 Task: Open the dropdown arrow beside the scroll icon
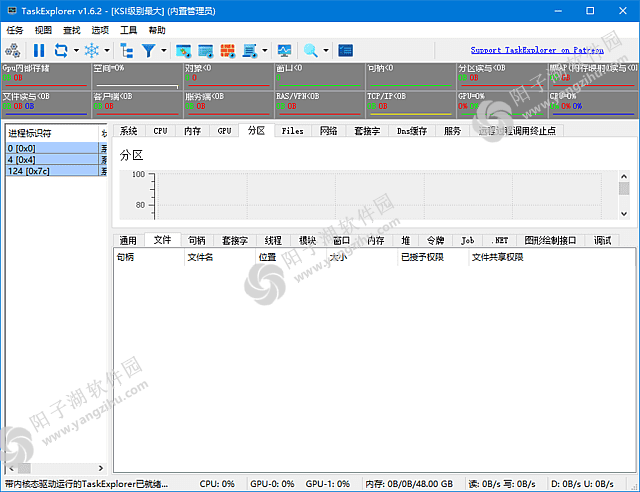(265, 51)
